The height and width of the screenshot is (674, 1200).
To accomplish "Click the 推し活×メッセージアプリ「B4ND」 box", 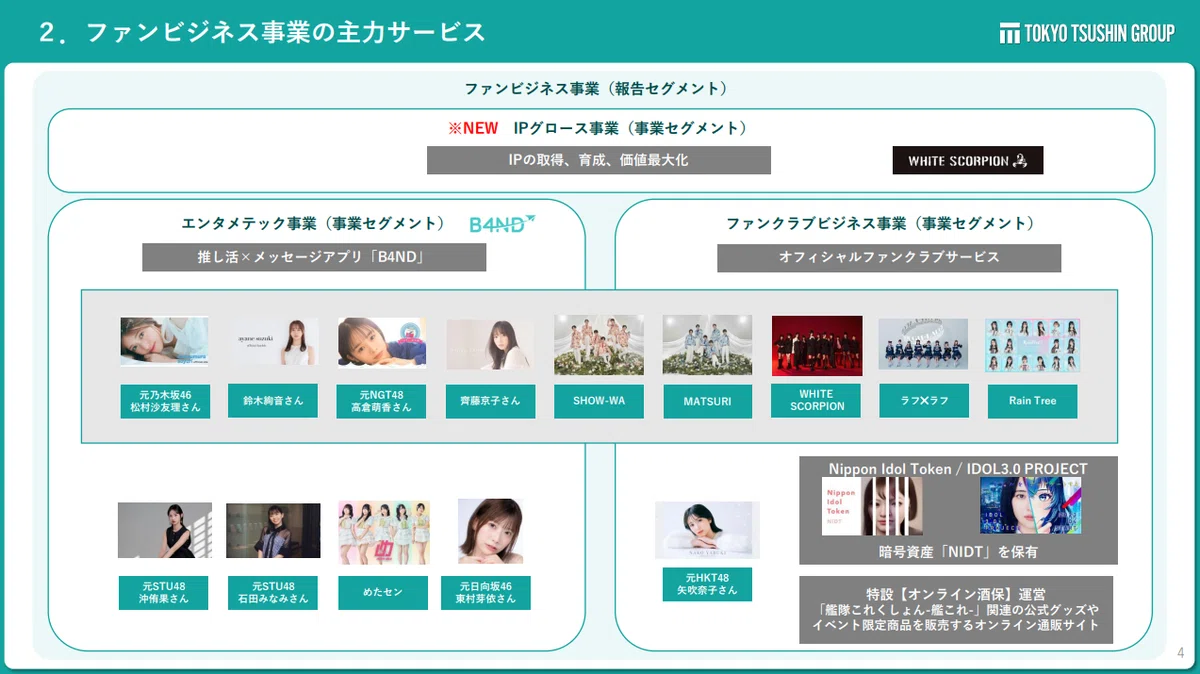I will pyautogui.click(x=314, y=257).
